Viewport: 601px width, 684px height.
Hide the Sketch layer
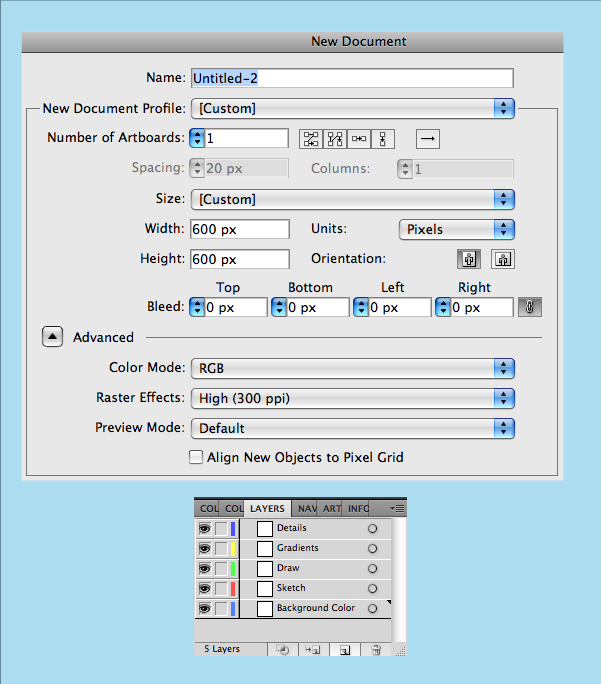pyautogui.click(x=204, y=588)
